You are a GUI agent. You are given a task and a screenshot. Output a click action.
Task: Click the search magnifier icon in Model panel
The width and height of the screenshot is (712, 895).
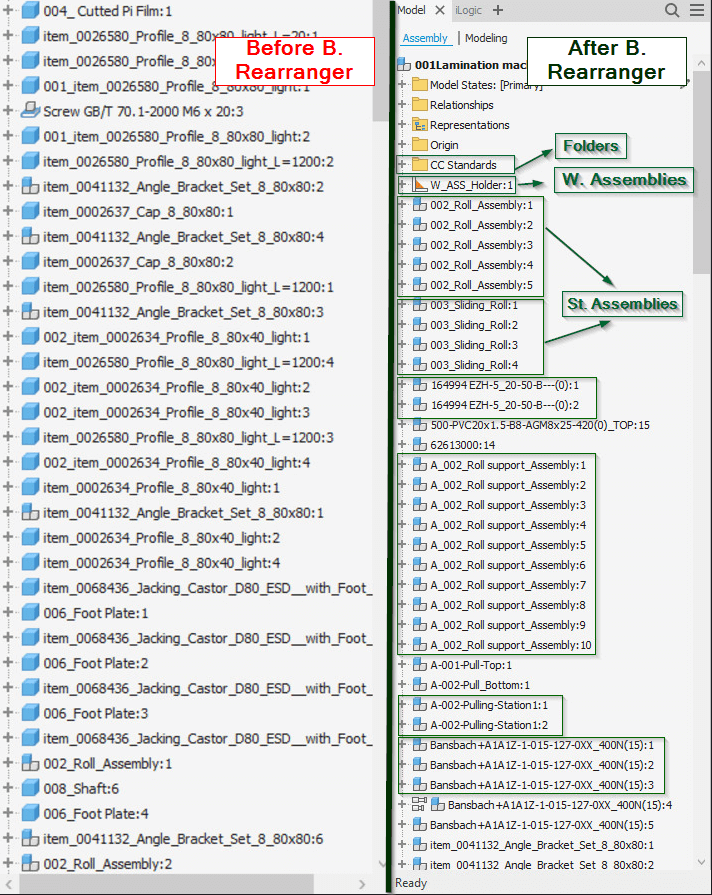[x=672, y=10]
